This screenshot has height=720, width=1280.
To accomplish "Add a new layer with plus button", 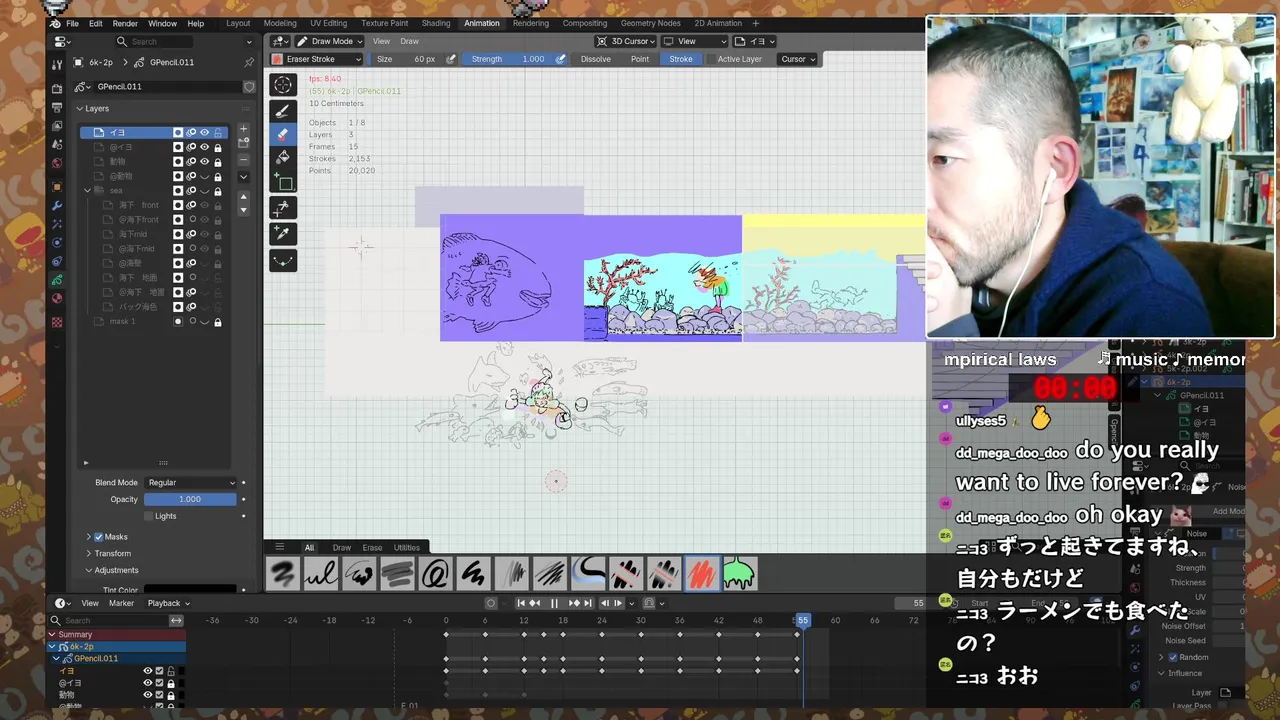I will 243,130.
